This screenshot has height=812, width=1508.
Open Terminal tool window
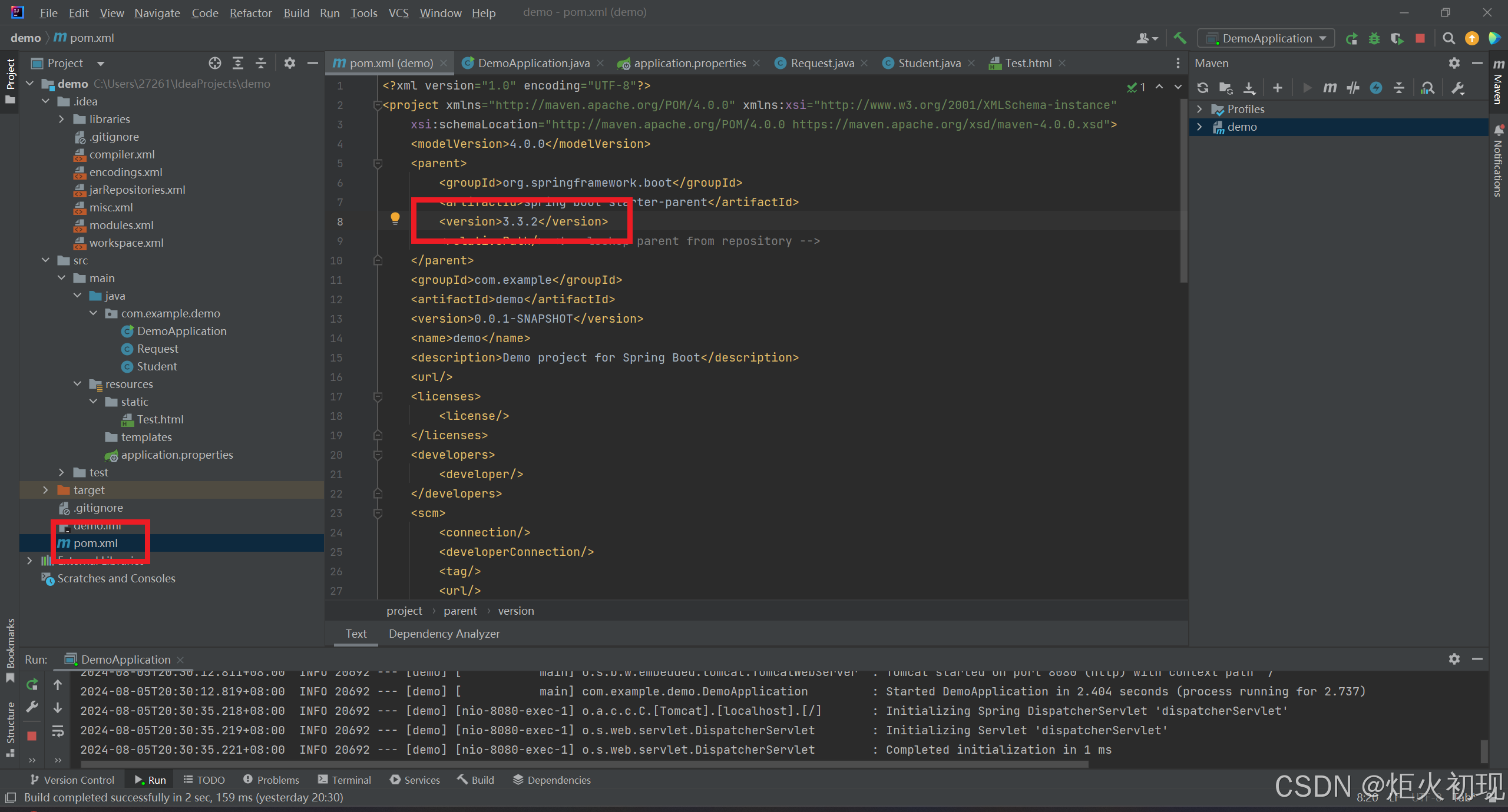click(345, 780)
